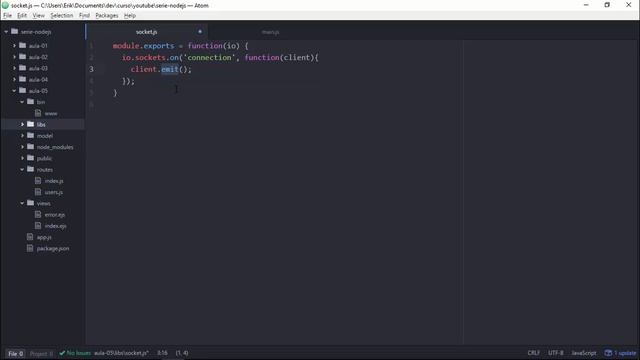The image size is (640, 360).
Task: Click line number 3 in gutter
Action: pos(91,69)
